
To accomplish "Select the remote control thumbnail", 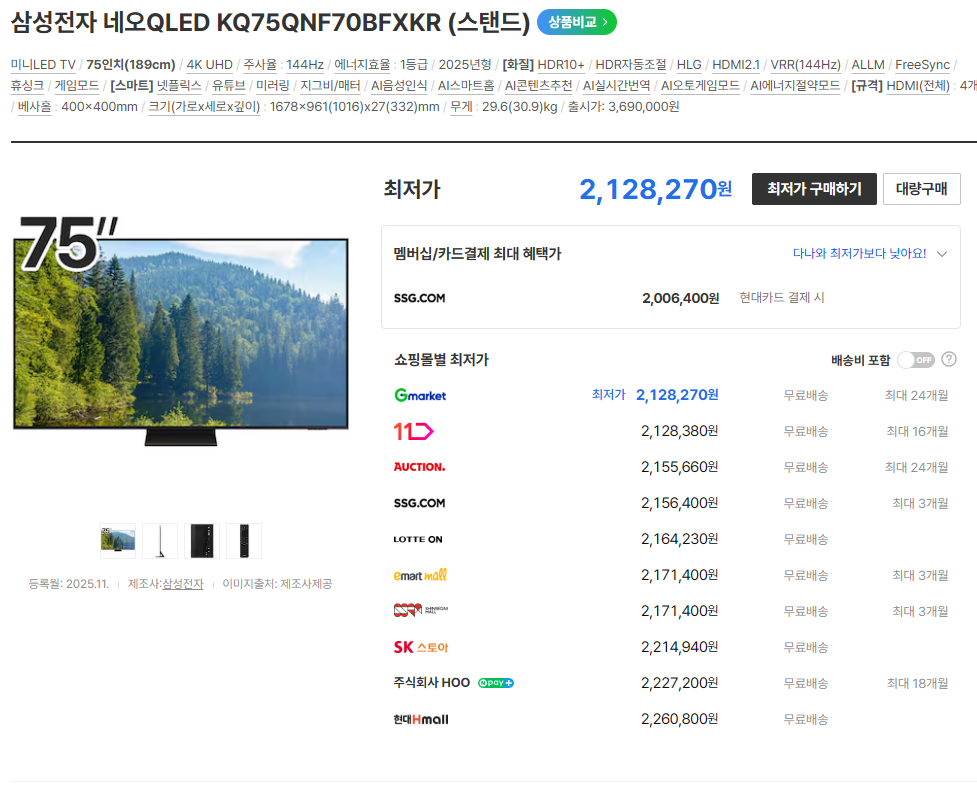I will [244, 540].
